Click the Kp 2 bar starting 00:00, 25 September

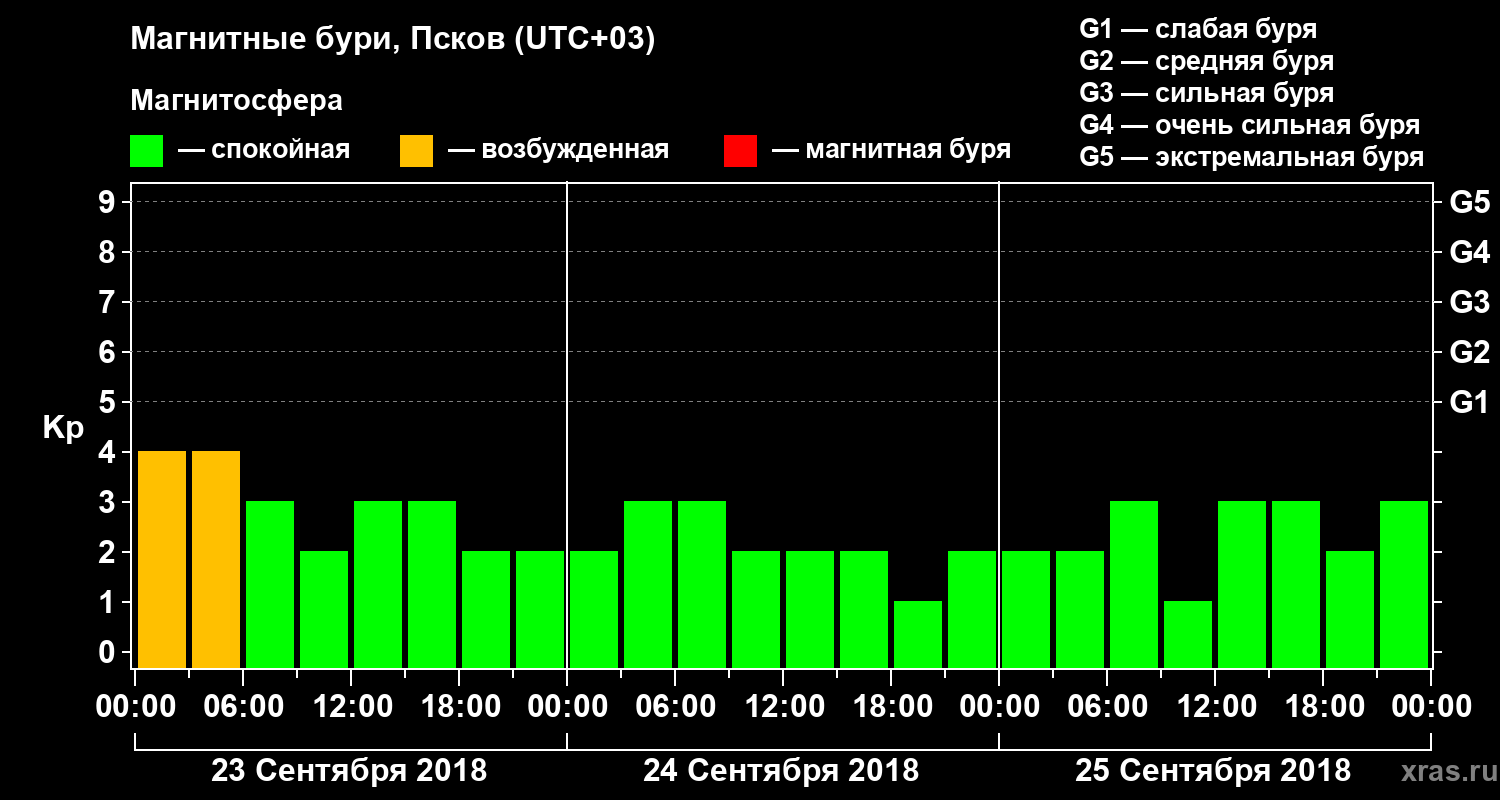pyautogui.click(x=1026, y=609)
